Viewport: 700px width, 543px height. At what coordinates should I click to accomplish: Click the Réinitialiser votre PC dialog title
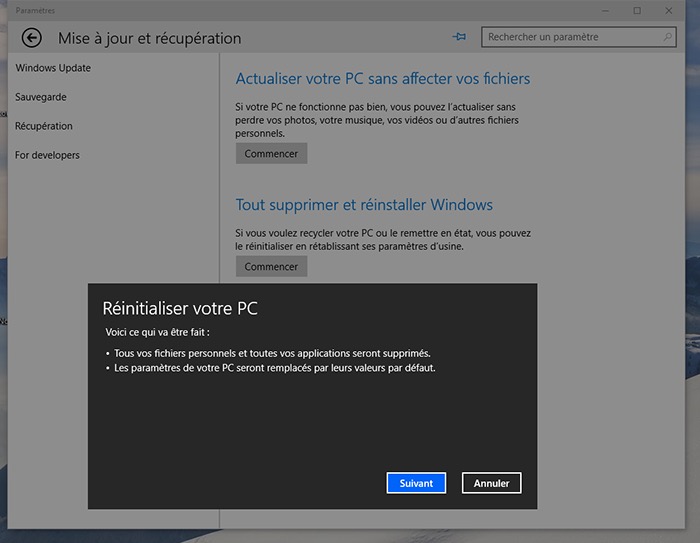pos(180,309)
